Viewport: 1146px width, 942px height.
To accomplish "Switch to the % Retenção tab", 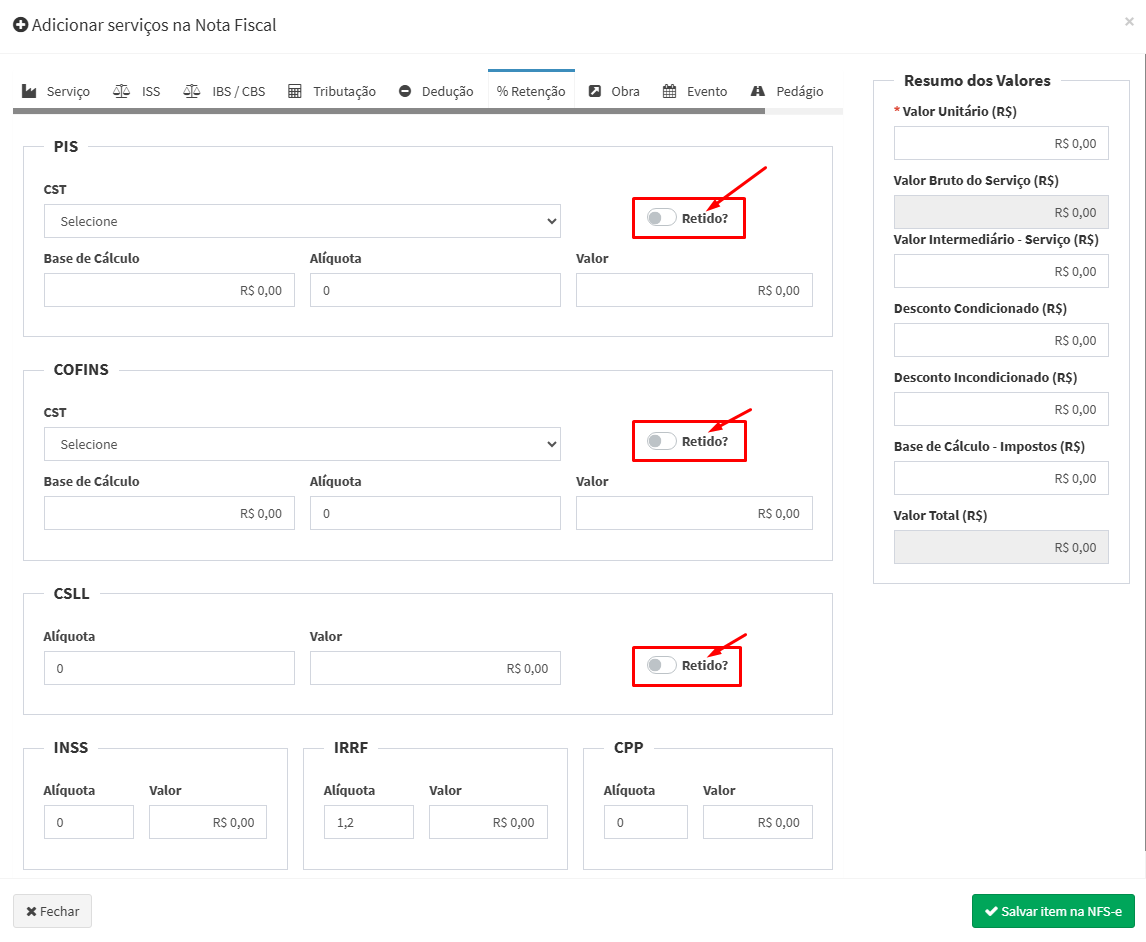I will [531, 91].
